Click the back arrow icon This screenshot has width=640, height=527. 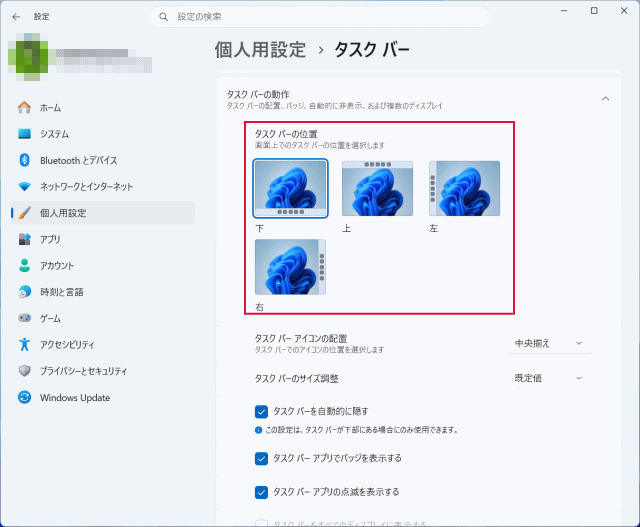pyautogui.click(x=16, y=17)
